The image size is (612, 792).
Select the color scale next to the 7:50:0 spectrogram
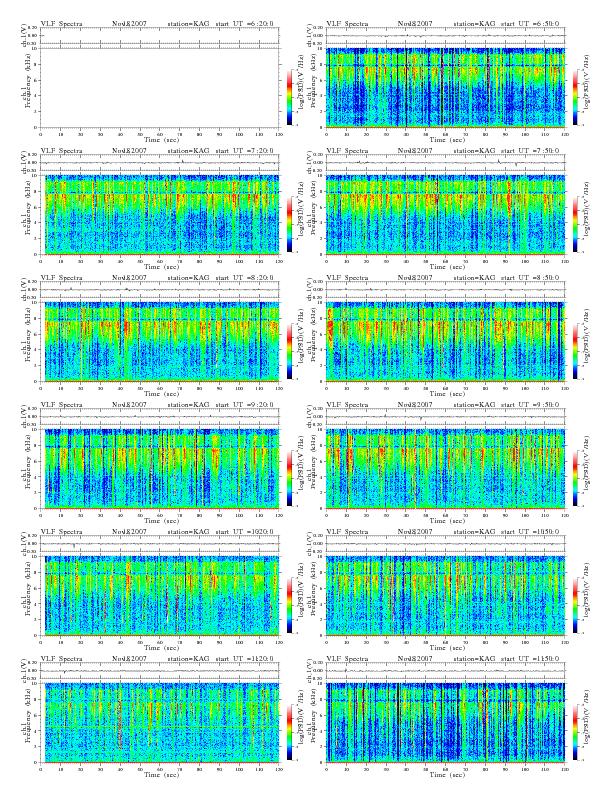click(575, 225)
